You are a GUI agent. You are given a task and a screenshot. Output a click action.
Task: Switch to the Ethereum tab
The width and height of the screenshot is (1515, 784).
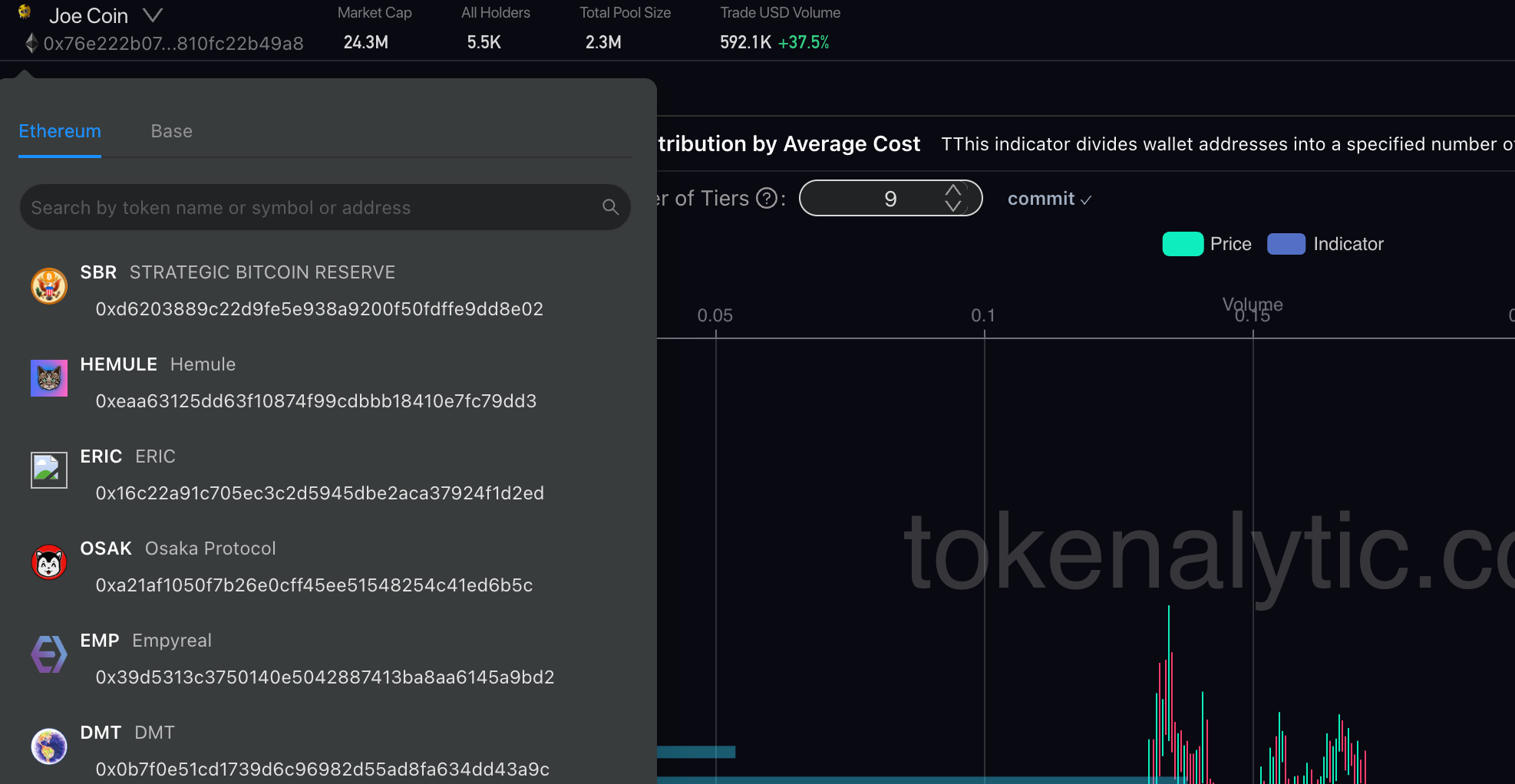60,131
